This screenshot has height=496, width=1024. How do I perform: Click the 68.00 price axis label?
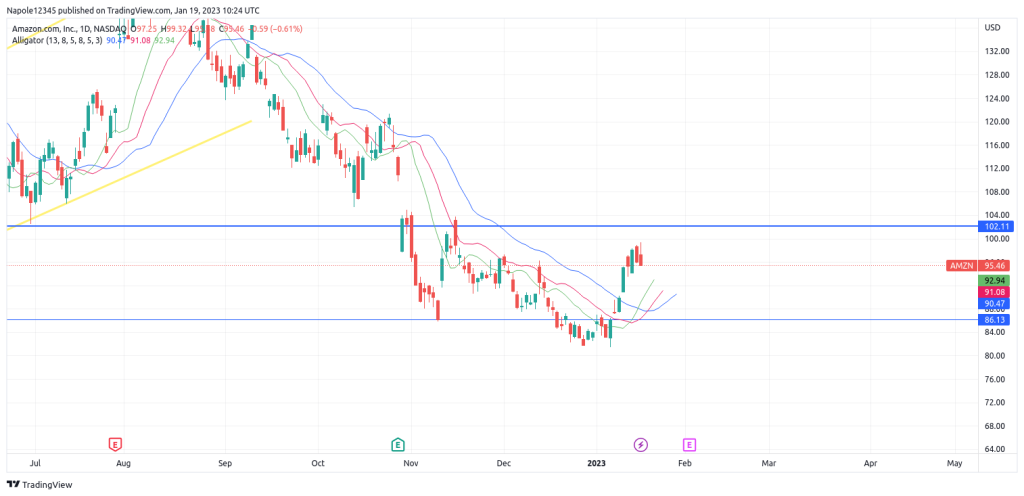pyautogui.click(x=994, y=426)
